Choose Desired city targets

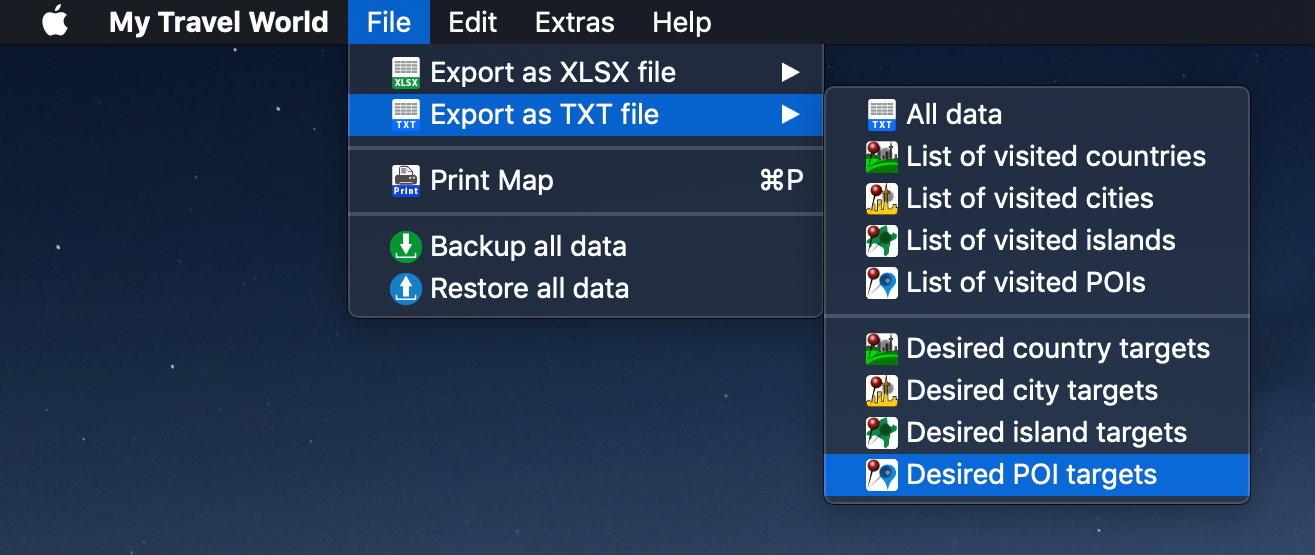tap(1037, 391)
